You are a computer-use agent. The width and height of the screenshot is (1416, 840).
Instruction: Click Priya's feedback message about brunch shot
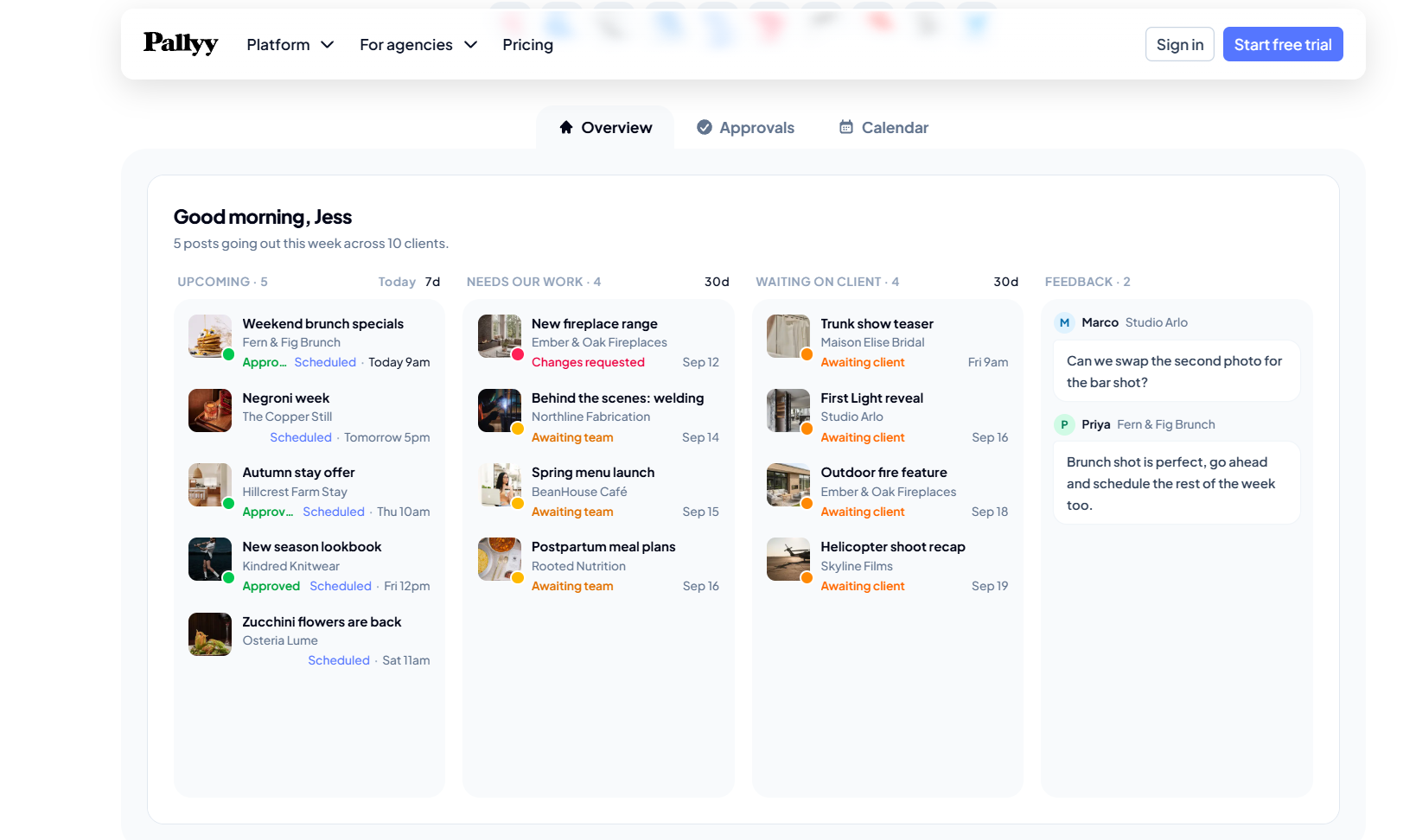tap(1177, 483)
